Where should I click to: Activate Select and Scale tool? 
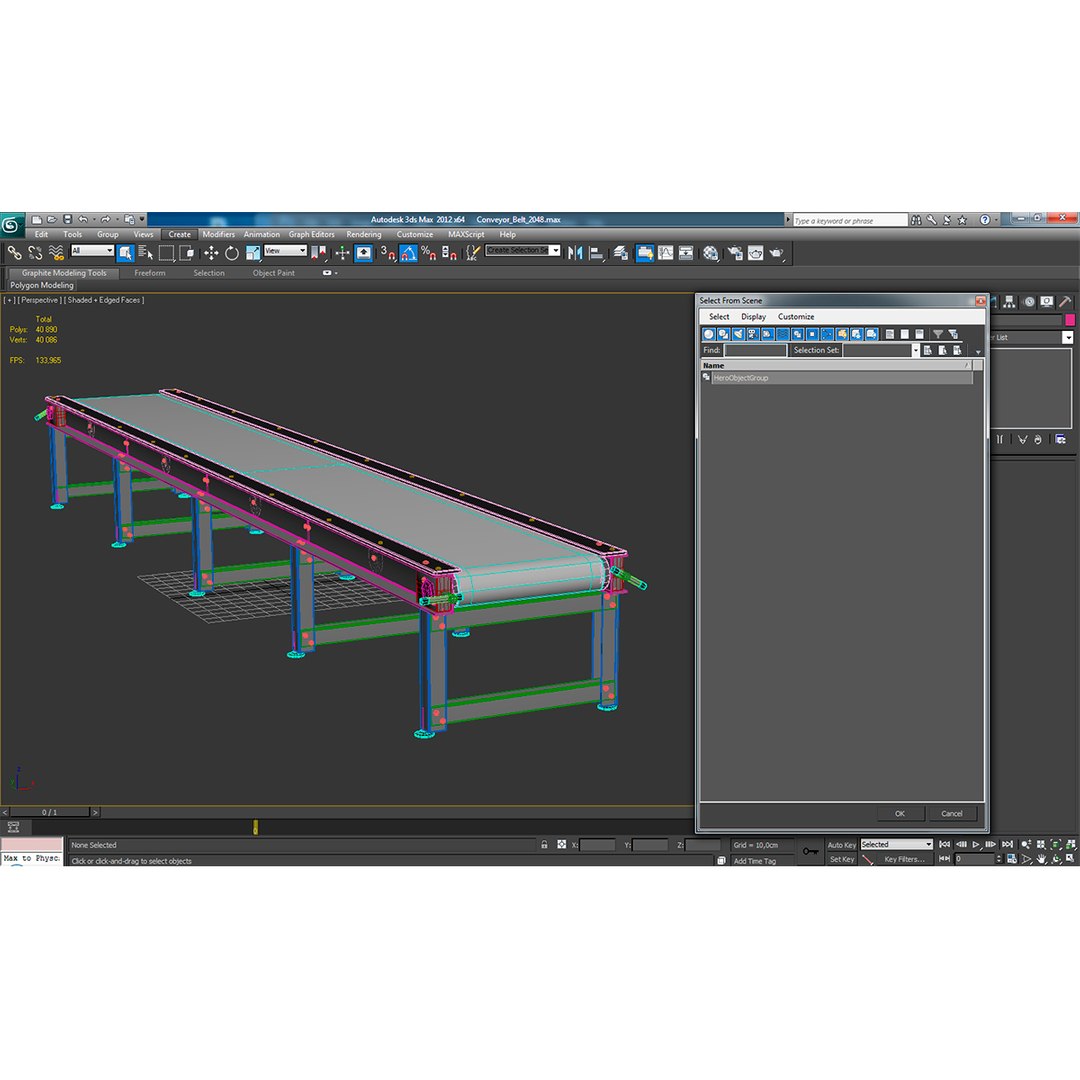point(252,253)
